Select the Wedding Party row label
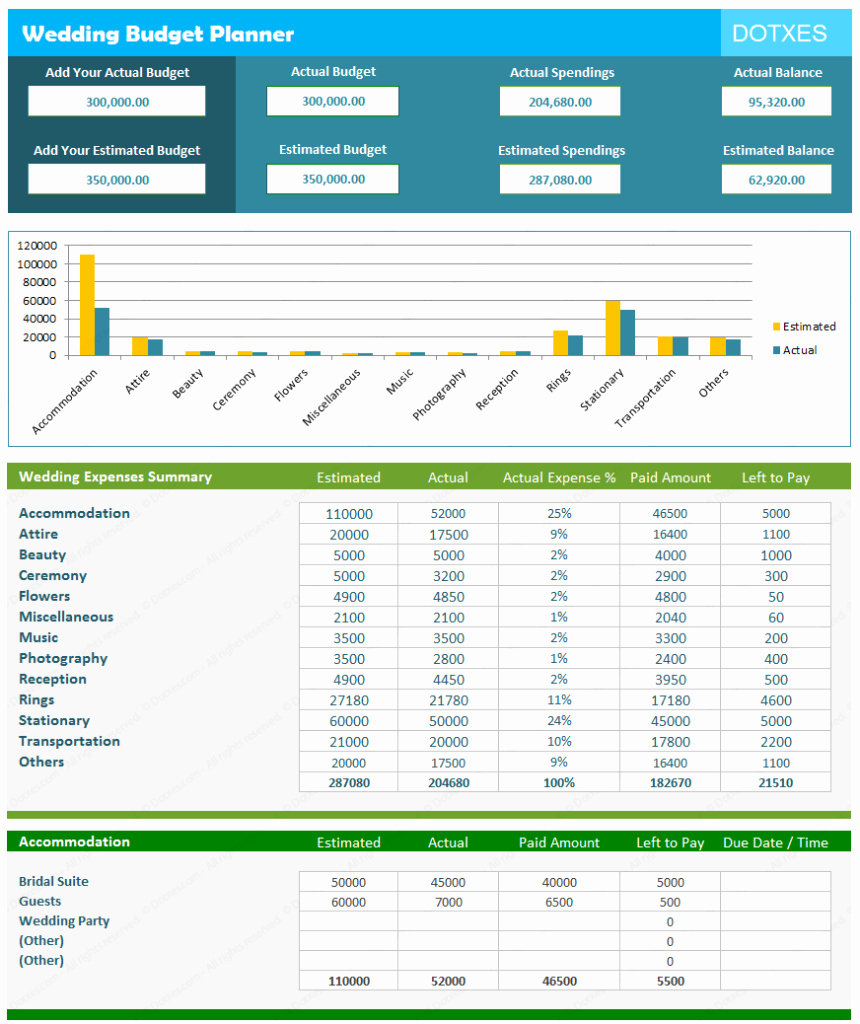The height and width of the screenshot is (1024, 860). [64, 921]
